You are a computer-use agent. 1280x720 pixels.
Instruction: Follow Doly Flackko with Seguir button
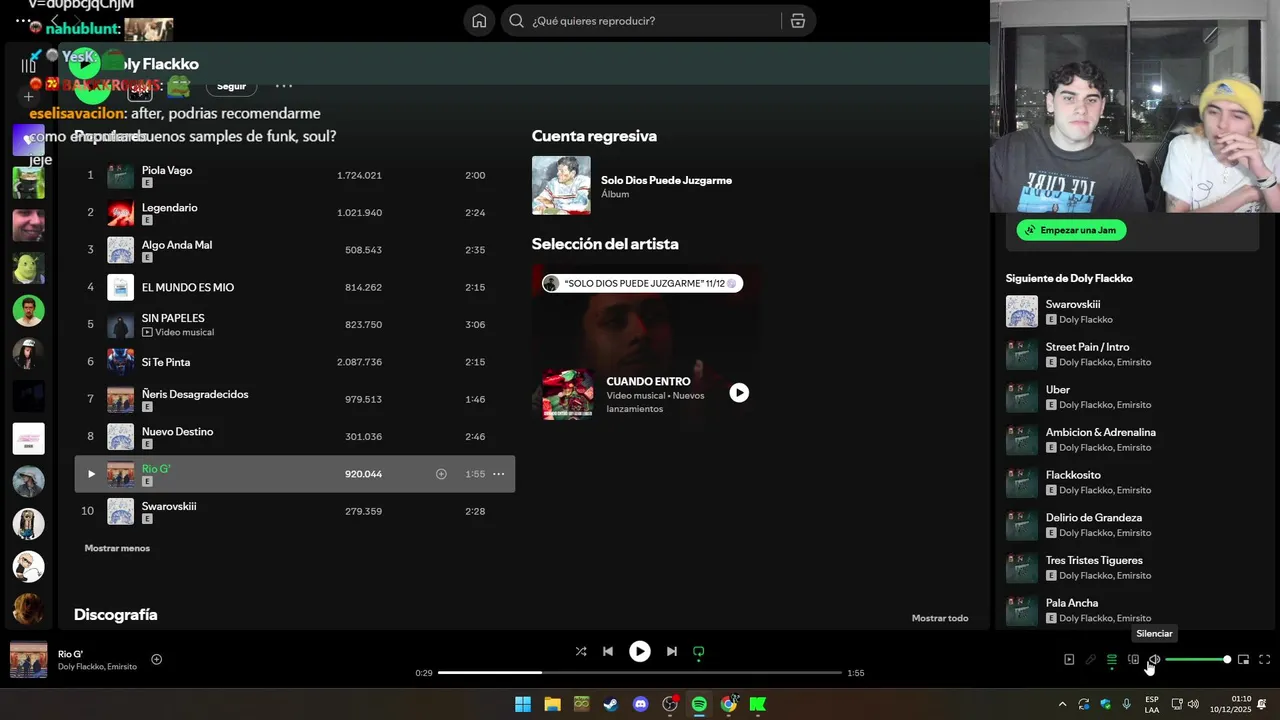(x=231, y=87)
